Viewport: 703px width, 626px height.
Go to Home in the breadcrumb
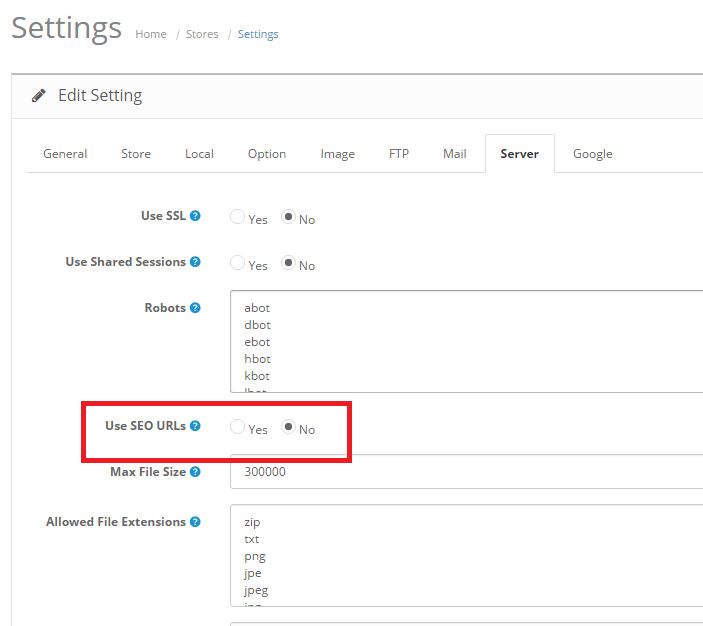click(x=151, y=34)
